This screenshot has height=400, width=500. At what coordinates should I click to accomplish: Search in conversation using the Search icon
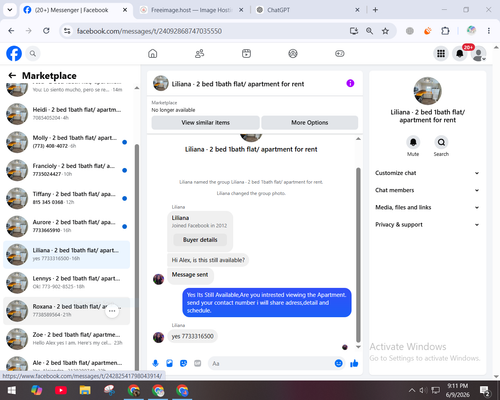pos(441,142)
